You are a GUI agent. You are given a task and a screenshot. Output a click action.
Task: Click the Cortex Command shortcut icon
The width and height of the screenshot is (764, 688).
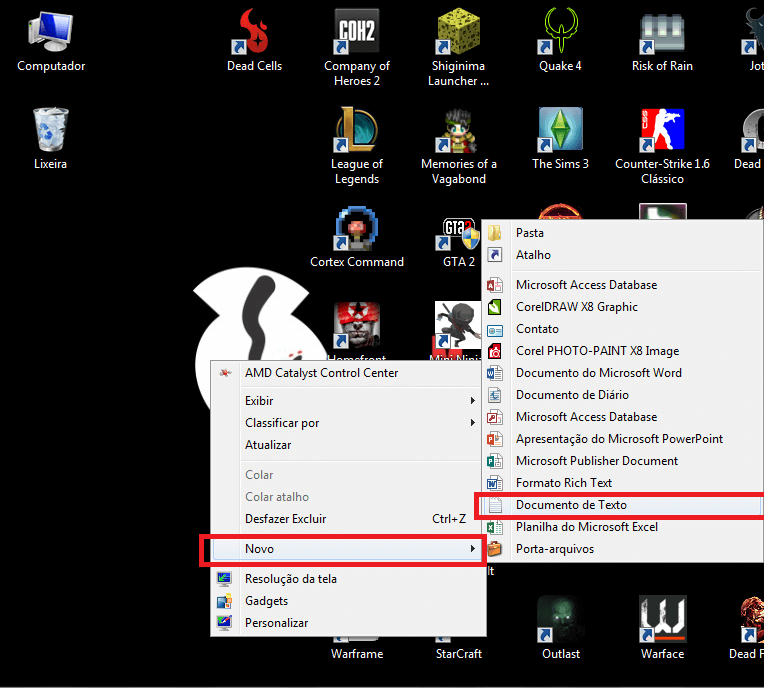click(357, 230)
